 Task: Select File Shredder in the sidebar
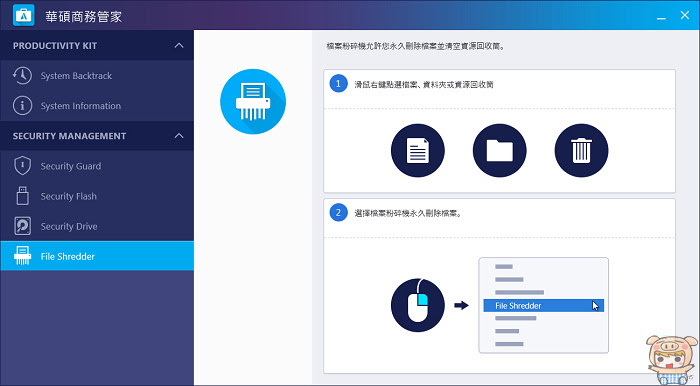point(97,256)
